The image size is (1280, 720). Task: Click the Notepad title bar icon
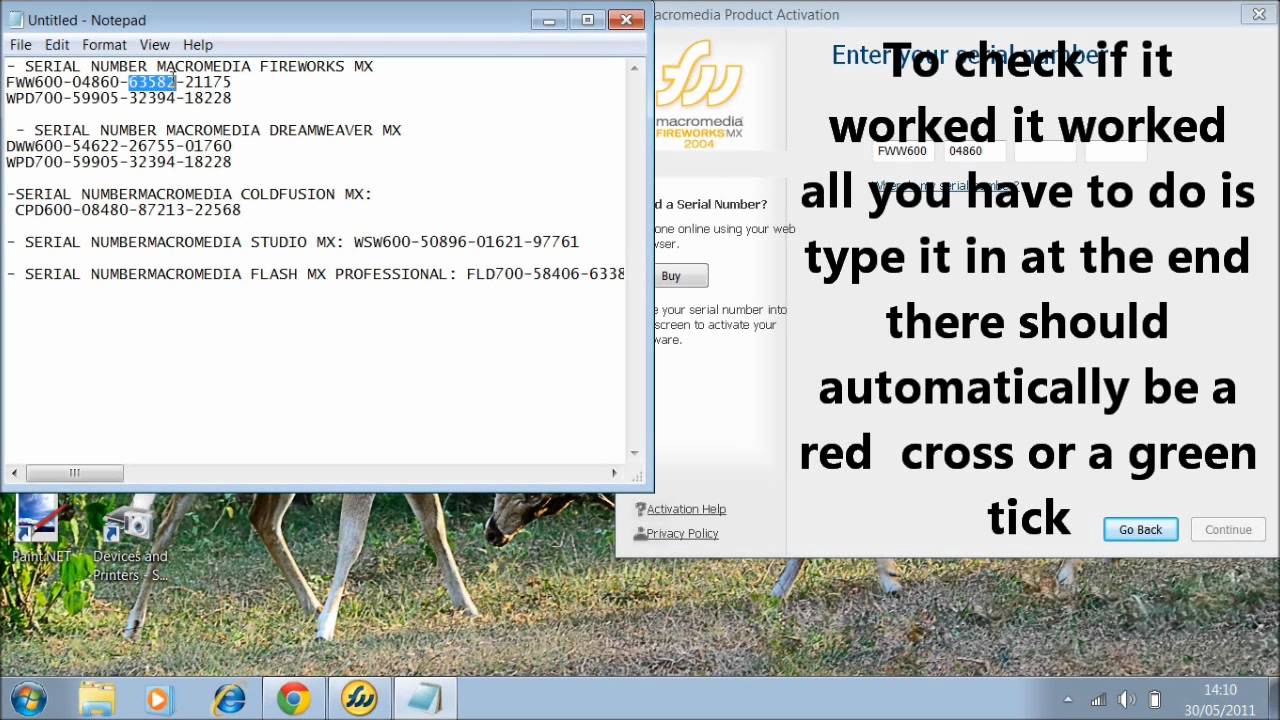pos(15,20)
